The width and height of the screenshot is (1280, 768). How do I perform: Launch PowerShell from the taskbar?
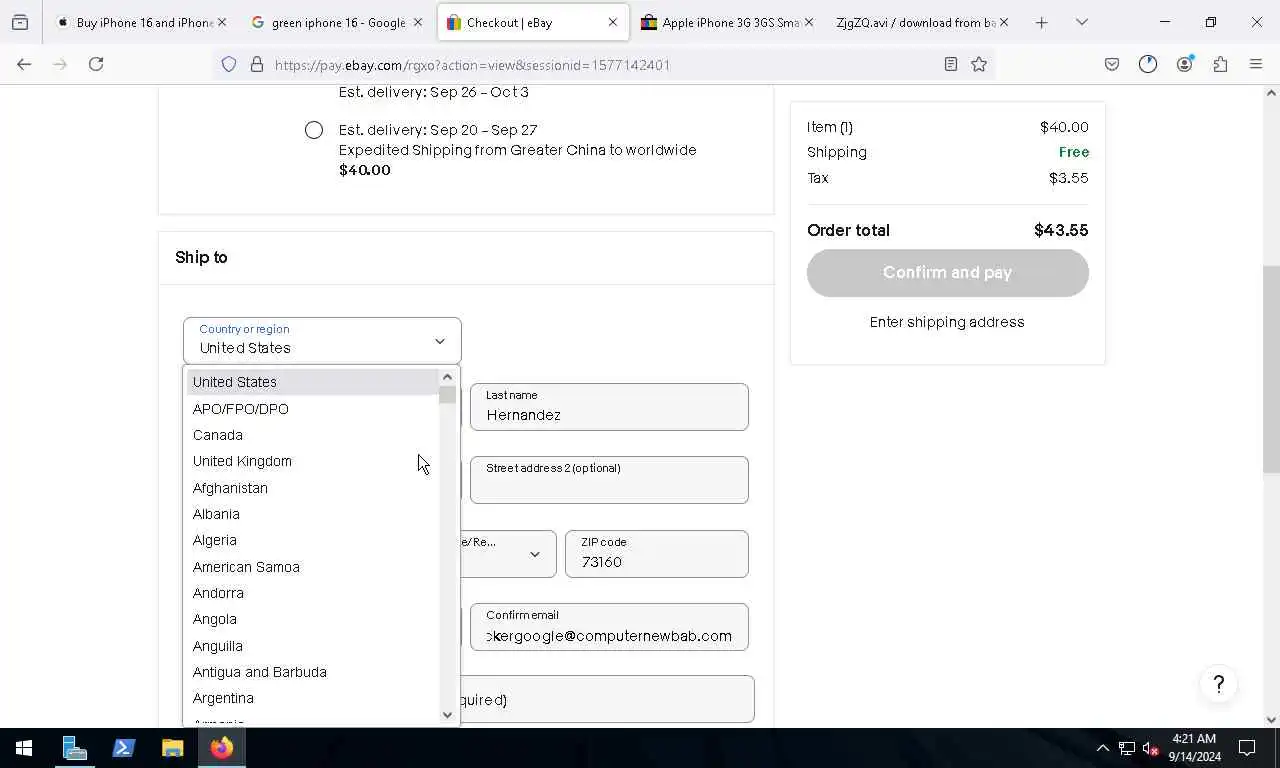point(124,748)
